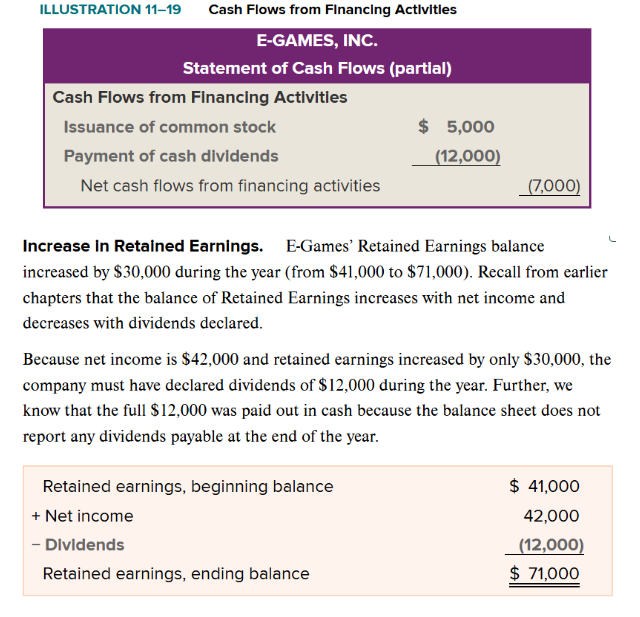Click 'Statement of Cash Flows (partial)' heading

tap(317, 69)
